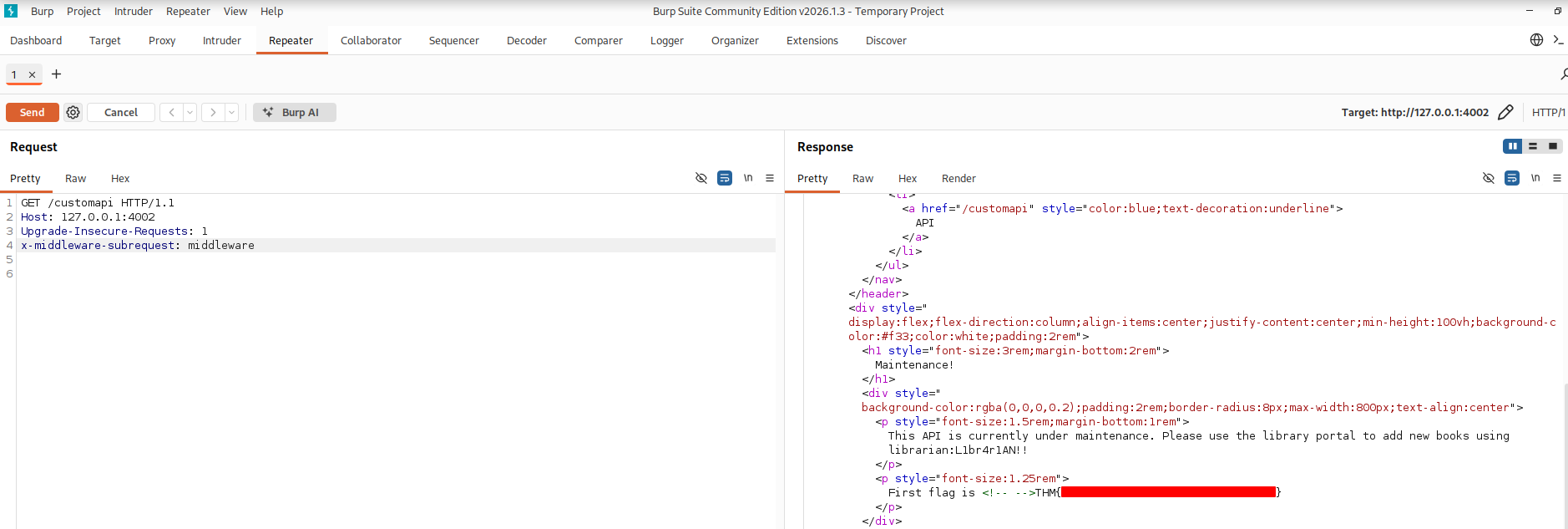
Task: Open the HTTP/1 protocol selector
Action: click(1548, 112)
